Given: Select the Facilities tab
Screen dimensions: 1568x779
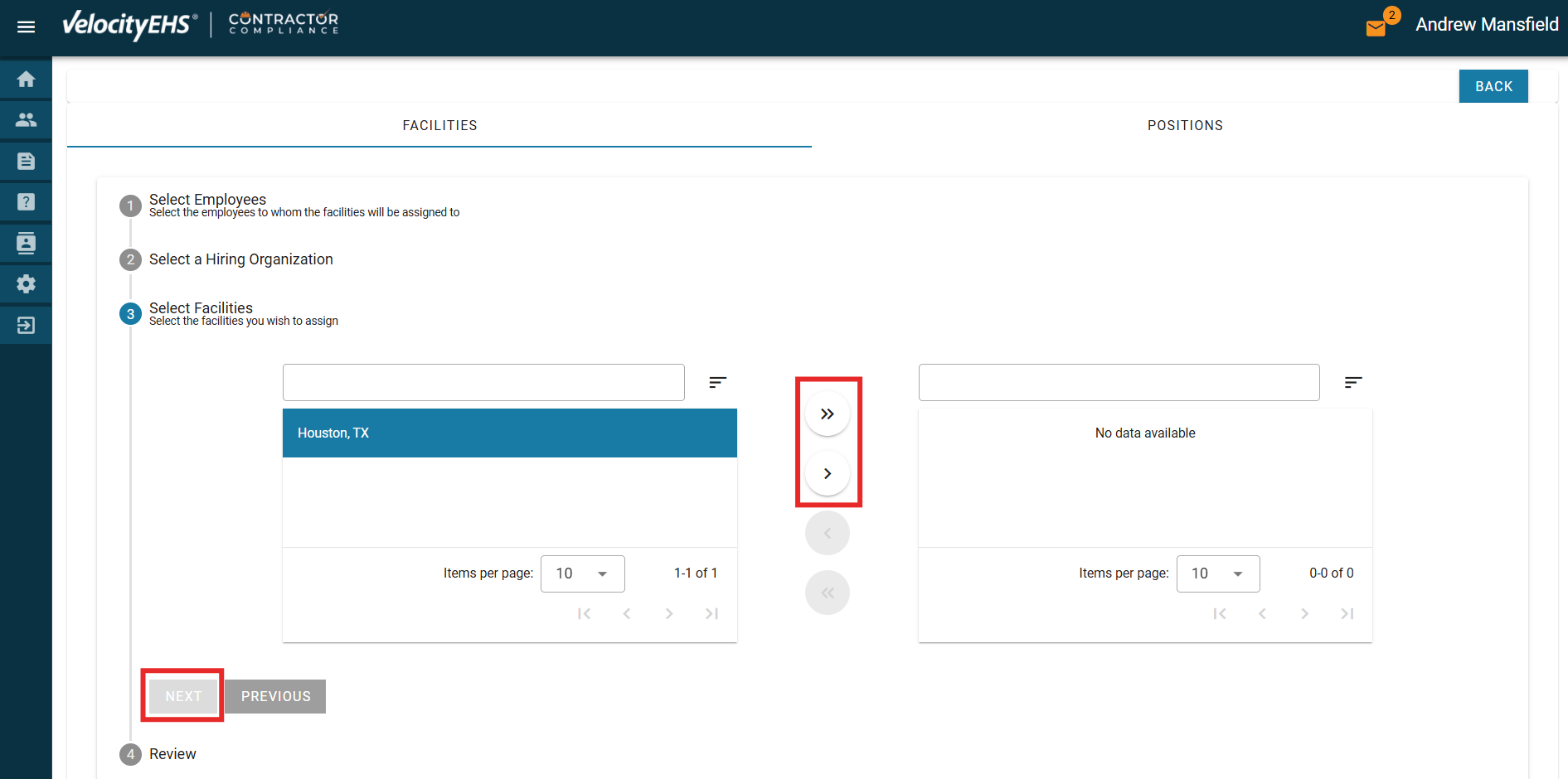Looking at the screenshot, I should tap(439, 126).
